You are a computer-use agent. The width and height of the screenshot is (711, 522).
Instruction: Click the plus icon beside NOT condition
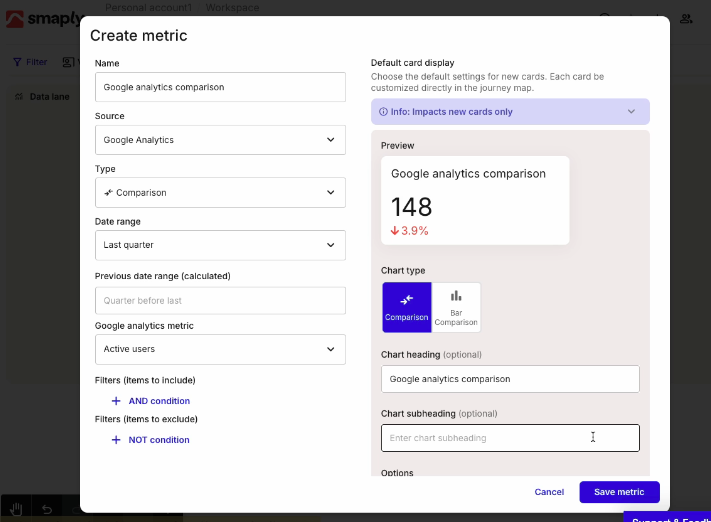click(x=116, y=440)
